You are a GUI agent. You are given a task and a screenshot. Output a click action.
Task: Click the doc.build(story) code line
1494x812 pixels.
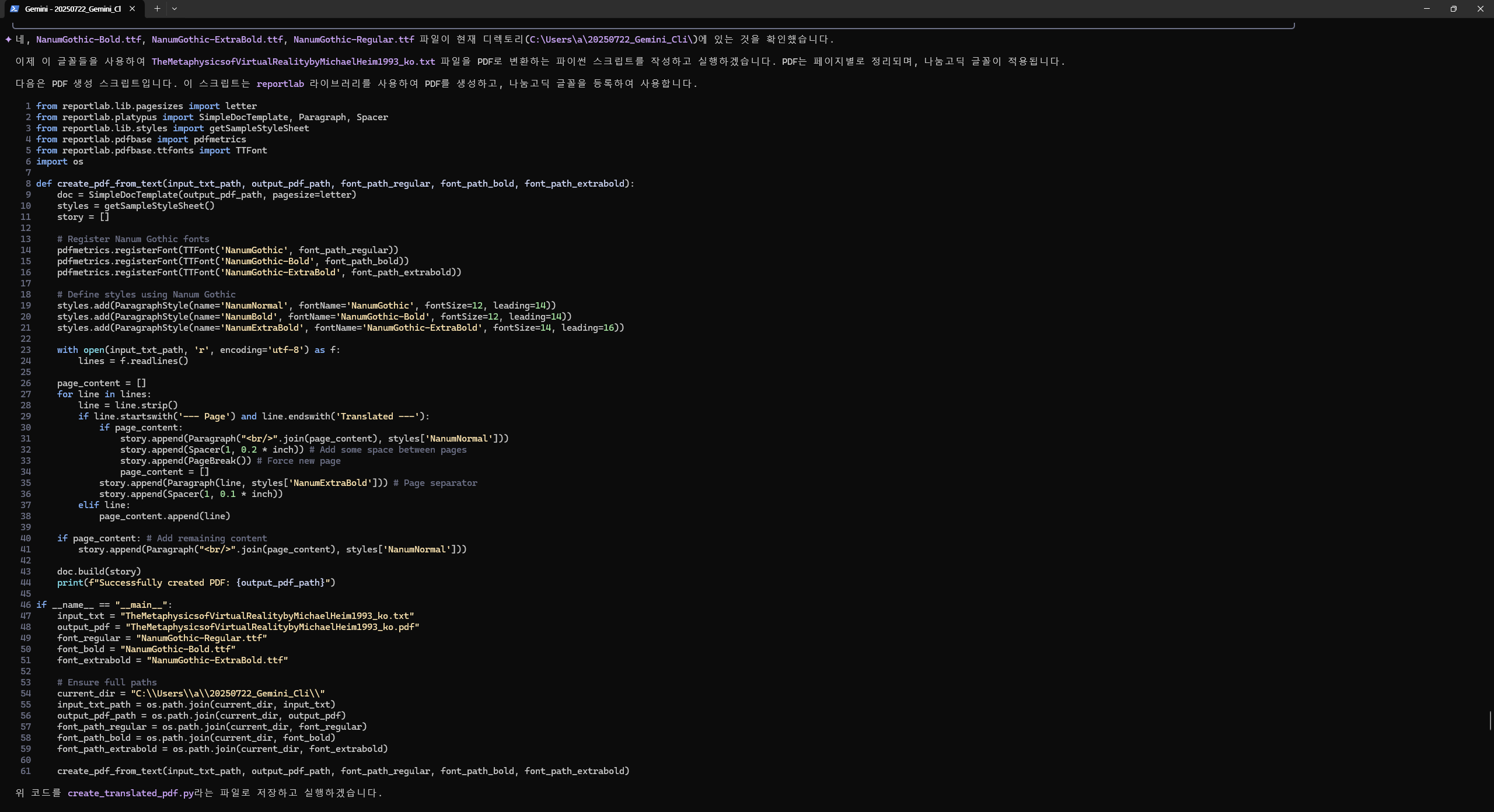[x=99, y=572]
